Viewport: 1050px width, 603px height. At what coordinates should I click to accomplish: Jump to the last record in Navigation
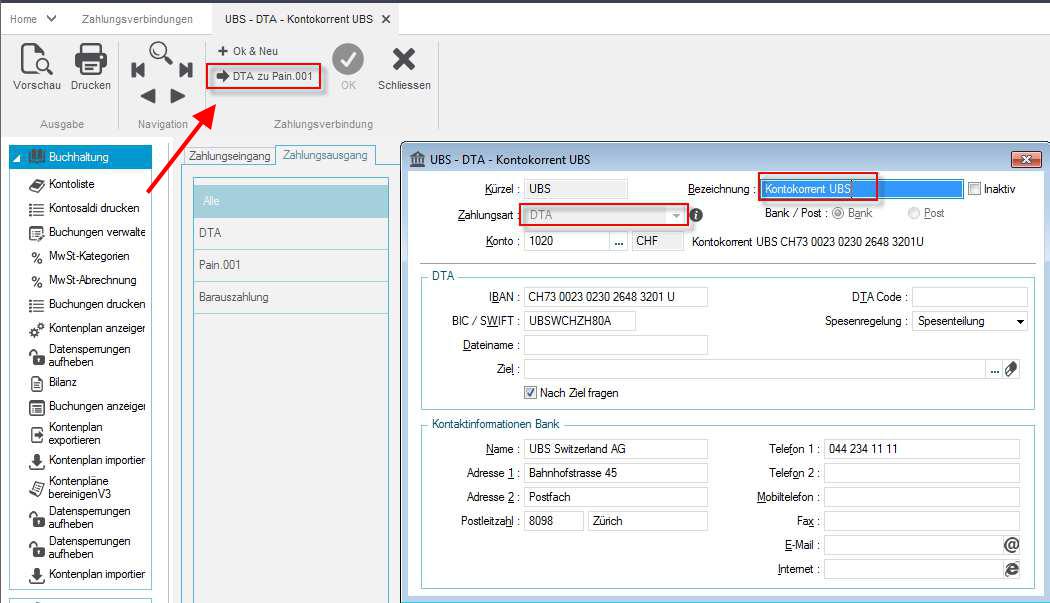(x=186, y=70)
